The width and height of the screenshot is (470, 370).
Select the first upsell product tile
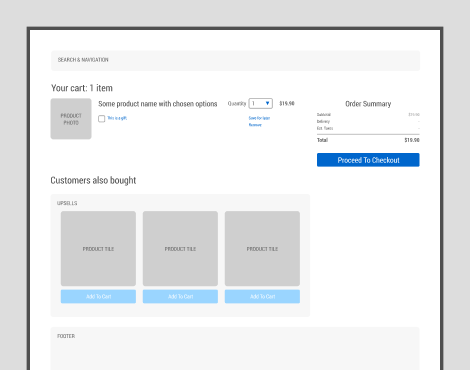tap(98, 248)
